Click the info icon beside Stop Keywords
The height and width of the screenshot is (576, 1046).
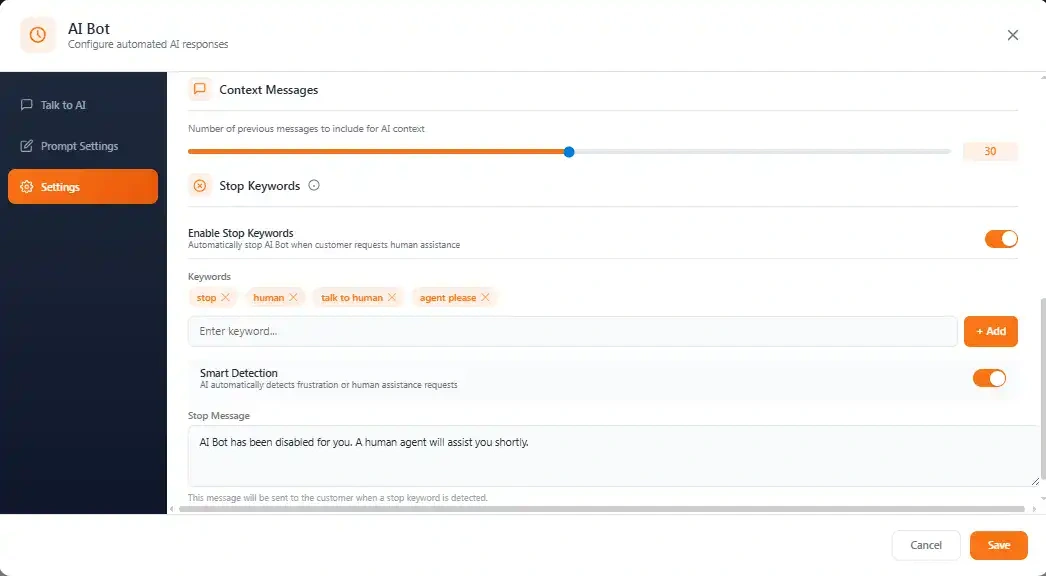313,185
